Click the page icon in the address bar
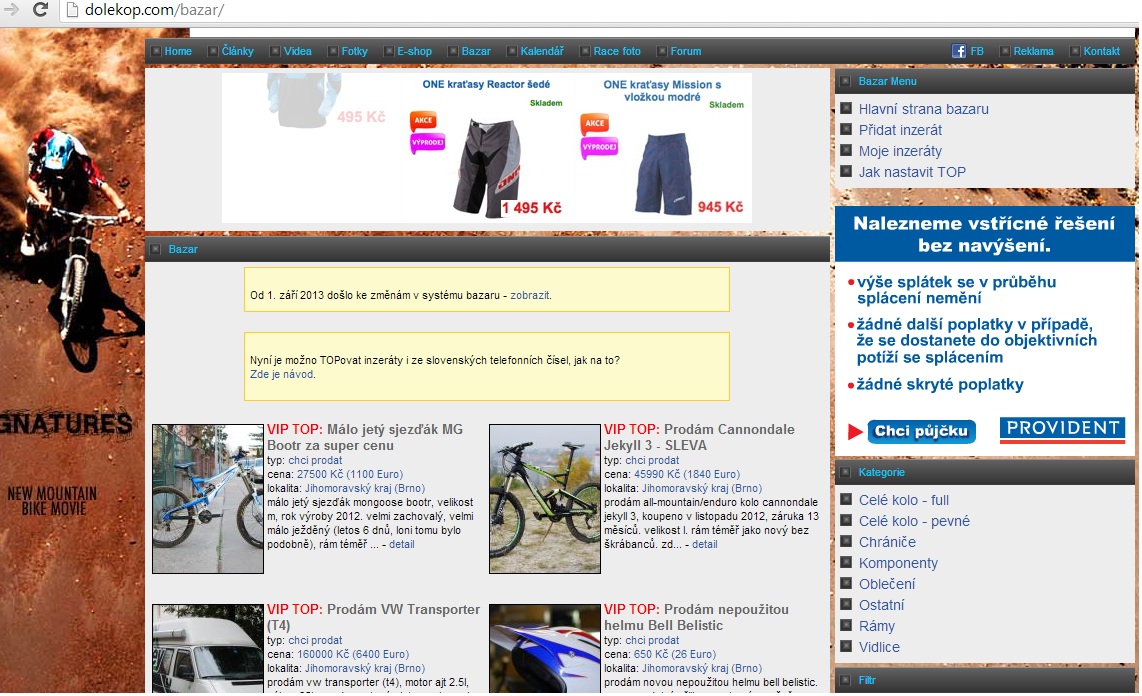This screenshot has height=696, width=1142. pos(71,11)
